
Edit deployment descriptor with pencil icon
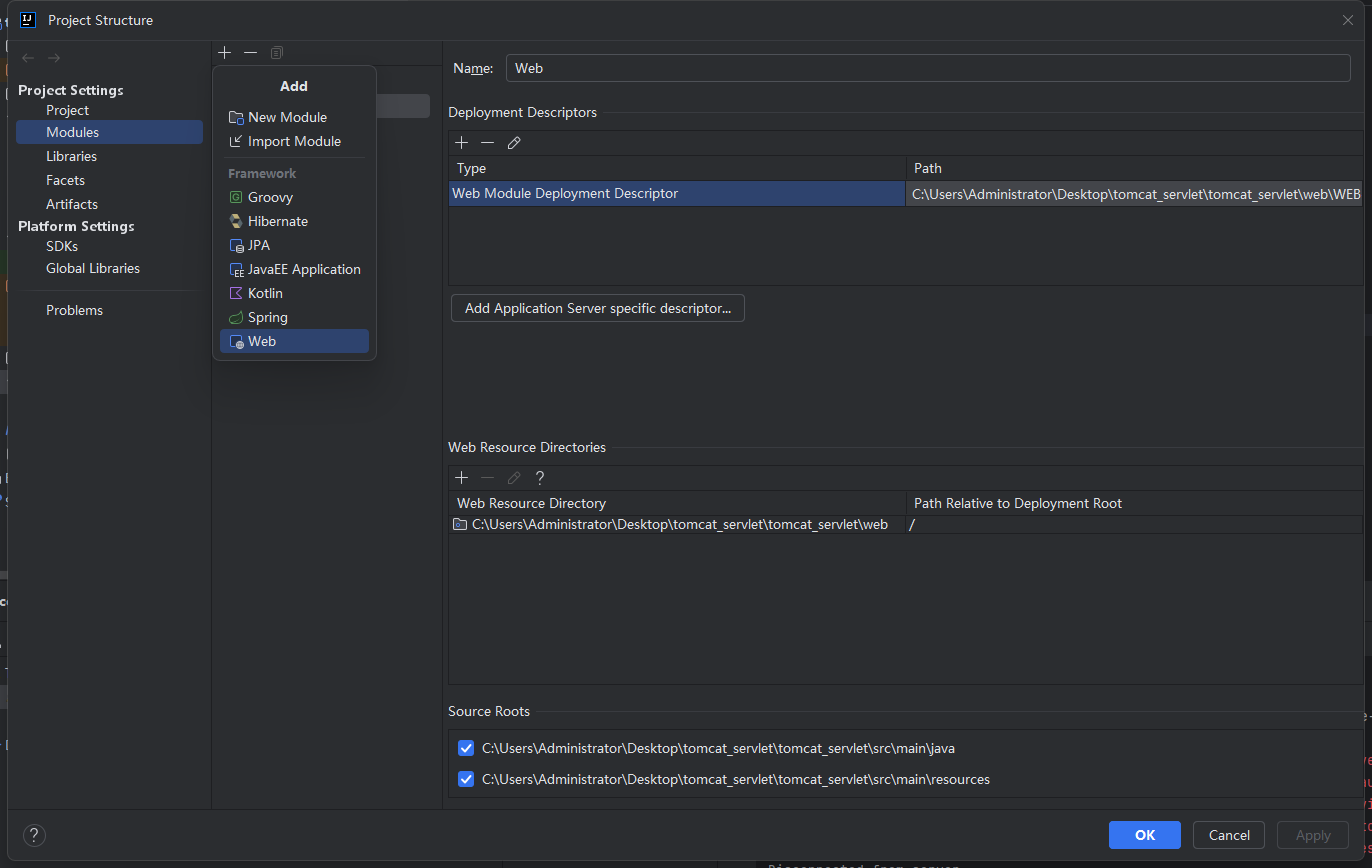click(x=514, y=143)
